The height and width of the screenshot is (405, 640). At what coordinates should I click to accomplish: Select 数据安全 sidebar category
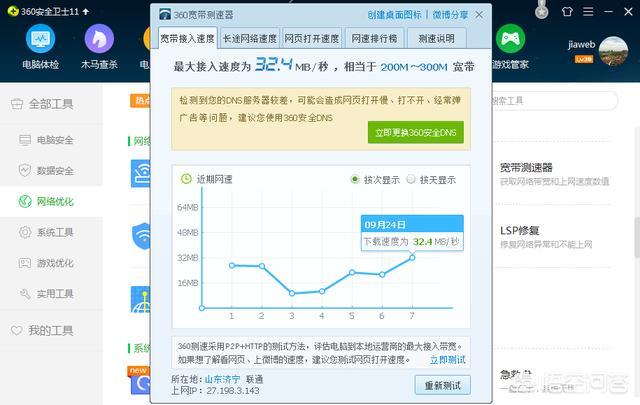[x=51, y=171]
